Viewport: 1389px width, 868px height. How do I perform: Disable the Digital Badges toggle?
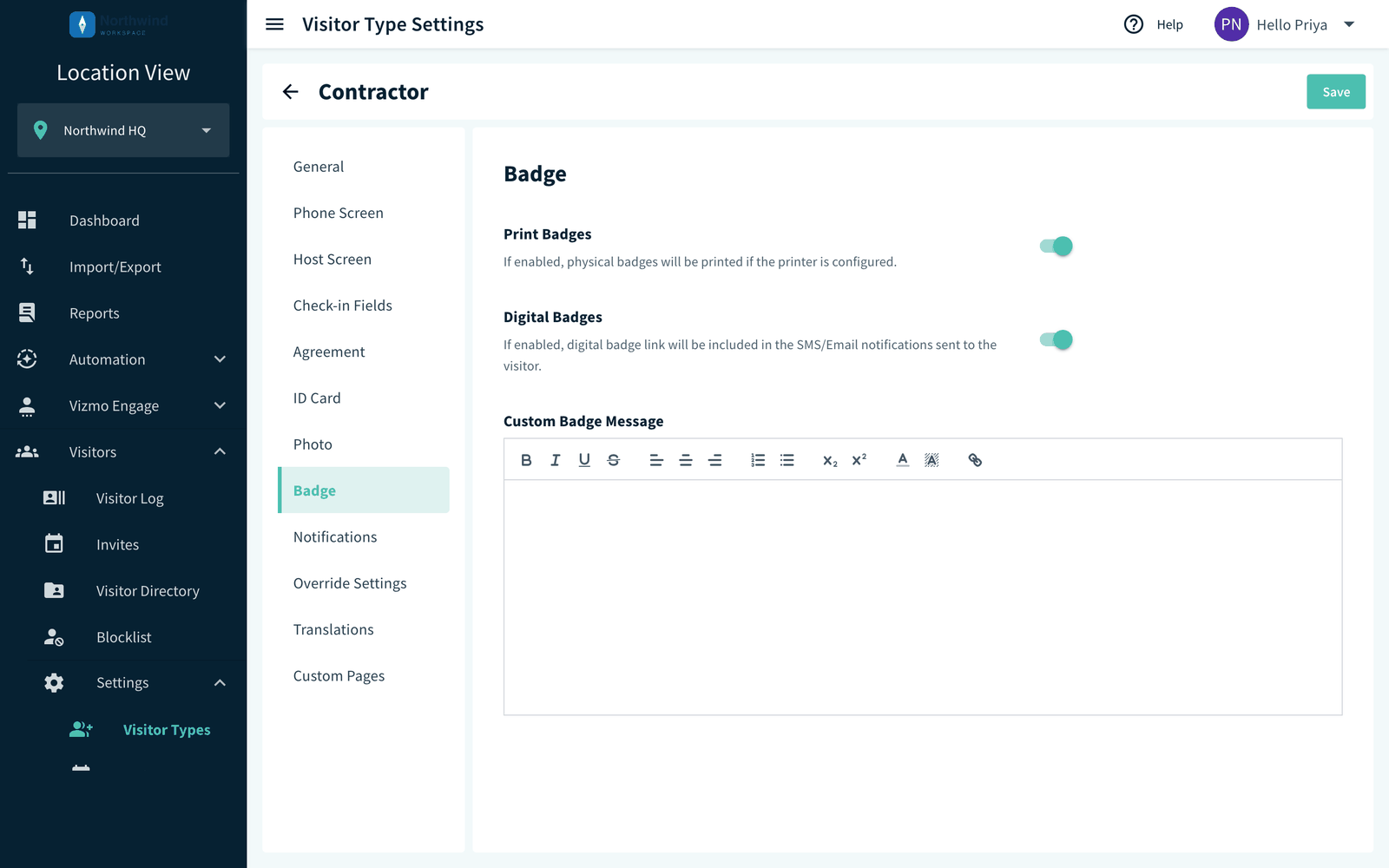click(x=1057, y=339)
